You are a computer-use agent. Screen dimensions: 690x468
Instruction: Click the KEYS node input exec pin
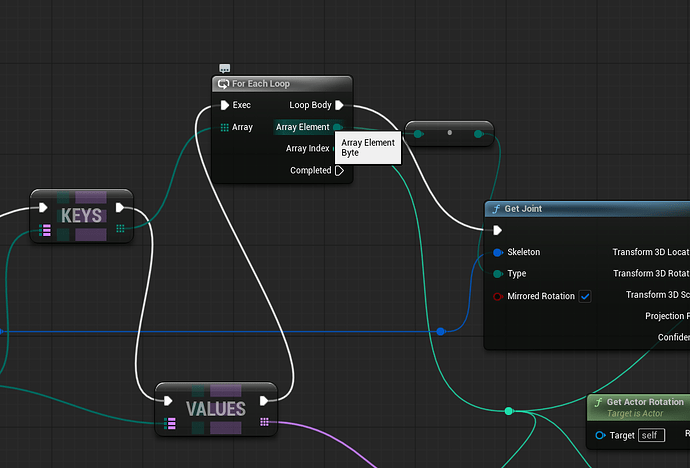click(43, 207)
